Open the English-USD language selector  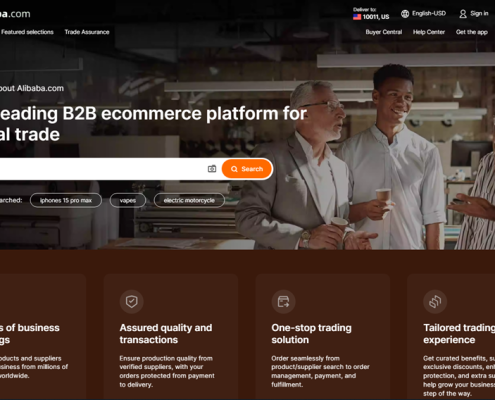423,14
